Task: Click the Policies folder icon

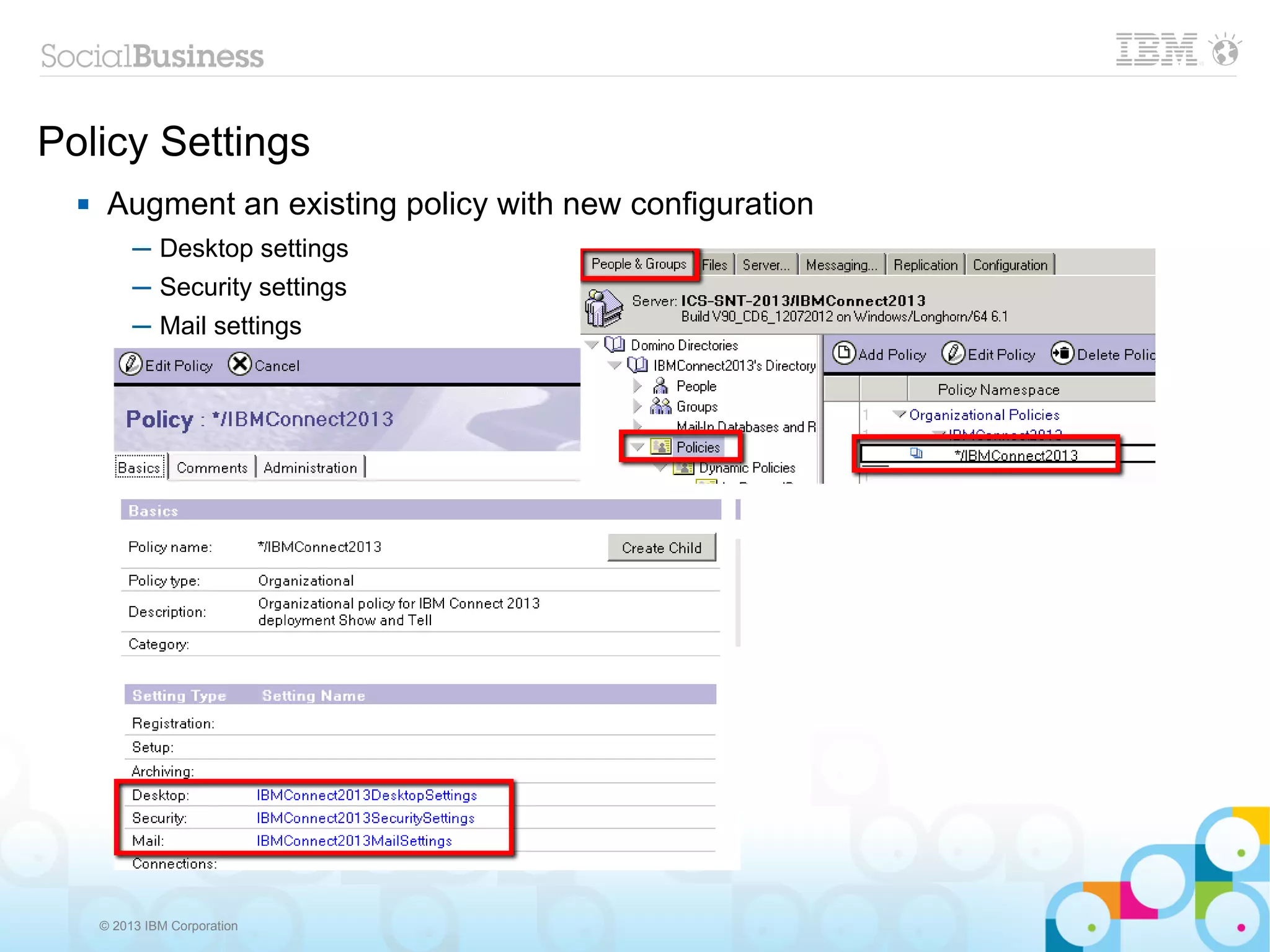Action: 660,447
